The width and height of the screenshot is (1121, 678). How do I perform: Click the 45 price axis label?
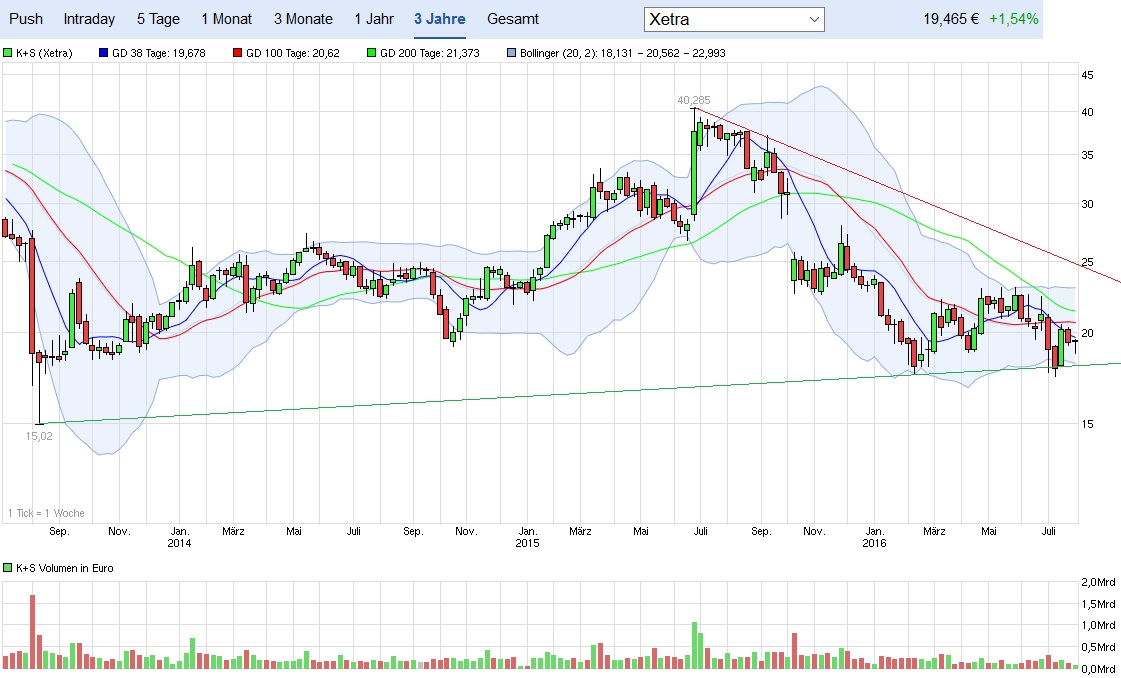[x=1087, y=75]
